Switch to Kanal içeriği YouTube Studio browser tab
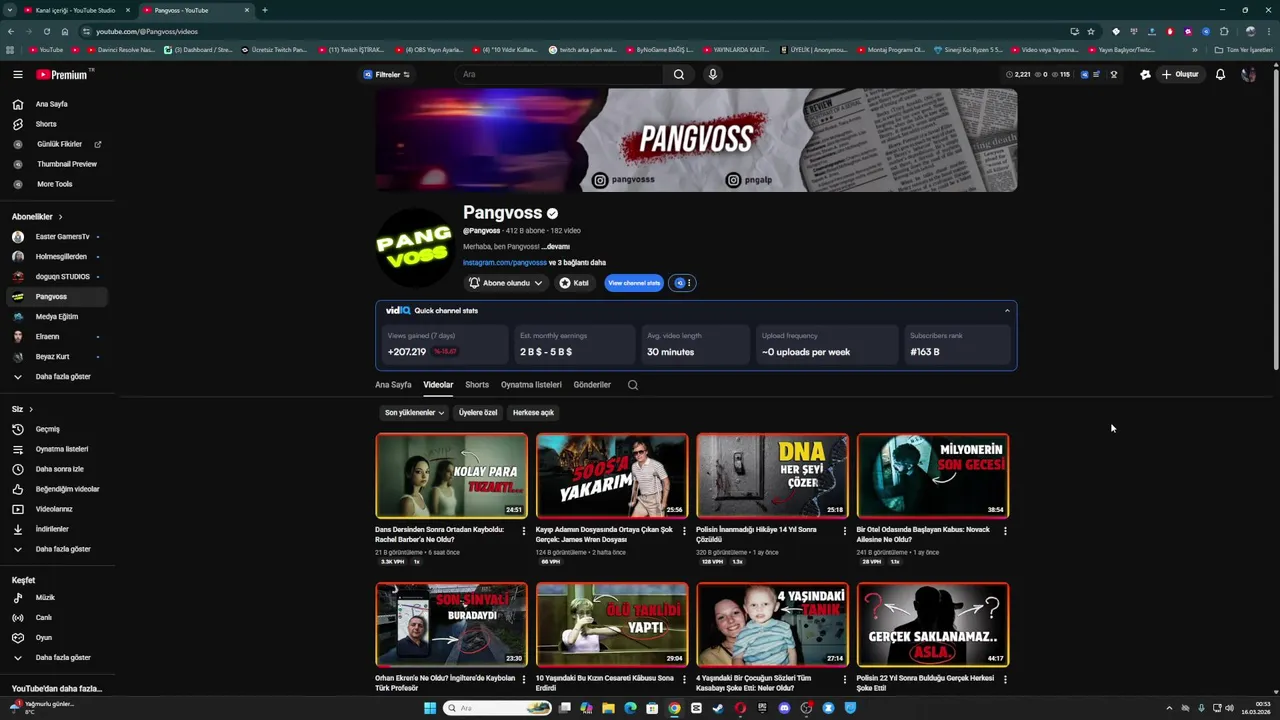Viewport: 1280px width, 720px height. pyautogui.click(x=75, y=10)
